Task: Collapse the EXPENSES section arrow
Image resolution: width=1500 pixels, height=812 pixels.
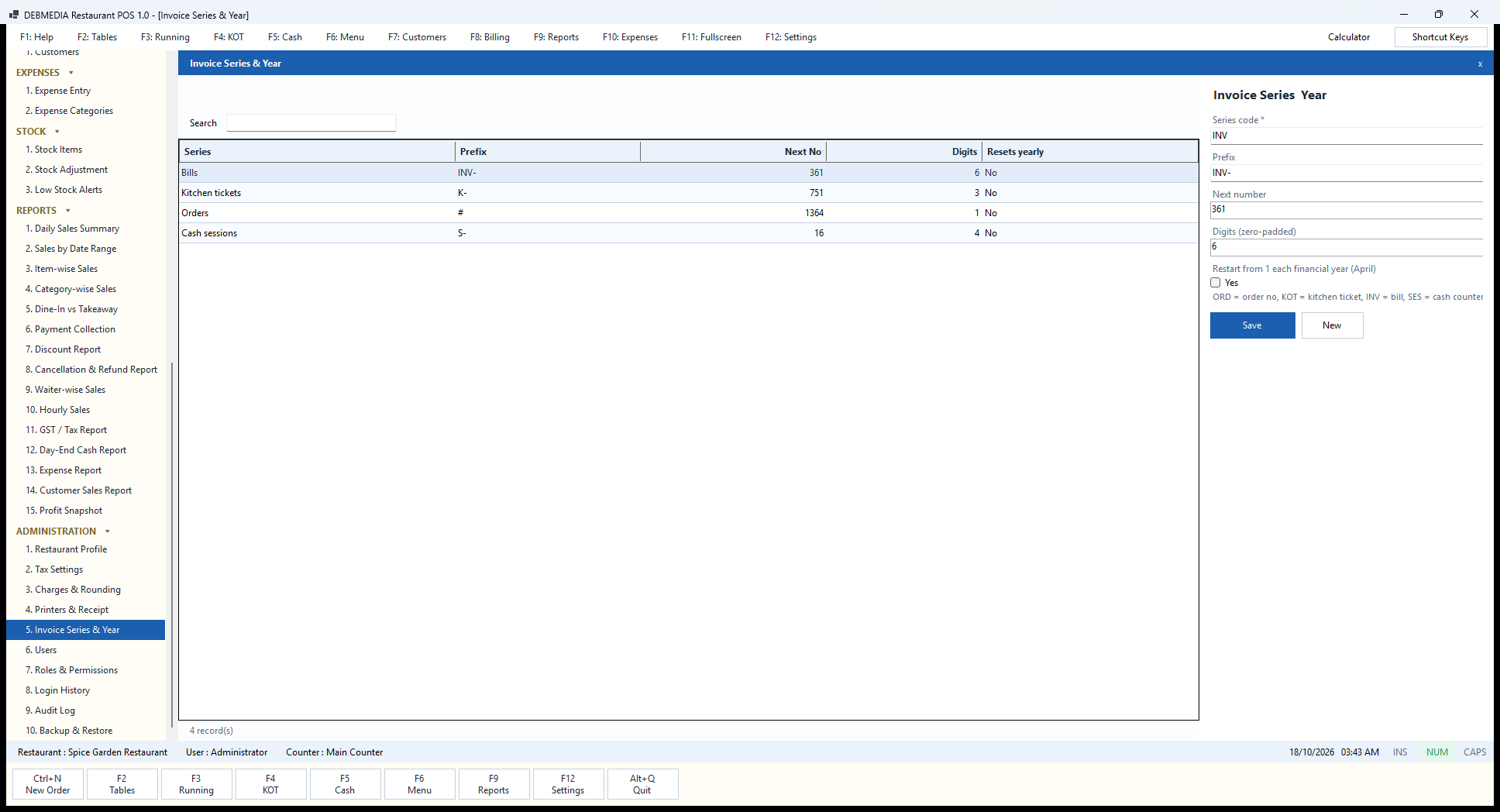Action: tap(71, 73)
